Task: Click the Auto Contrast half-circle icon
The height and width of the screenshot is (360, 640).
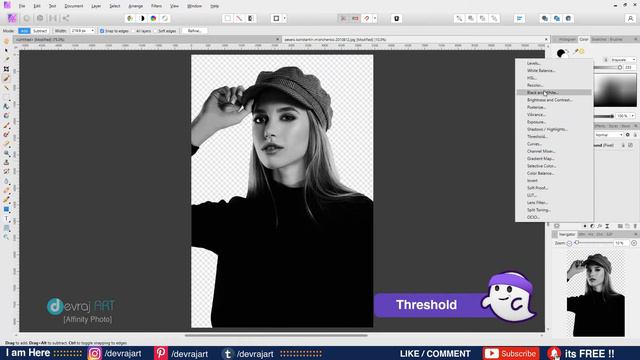Action: (x=142, y=18)
